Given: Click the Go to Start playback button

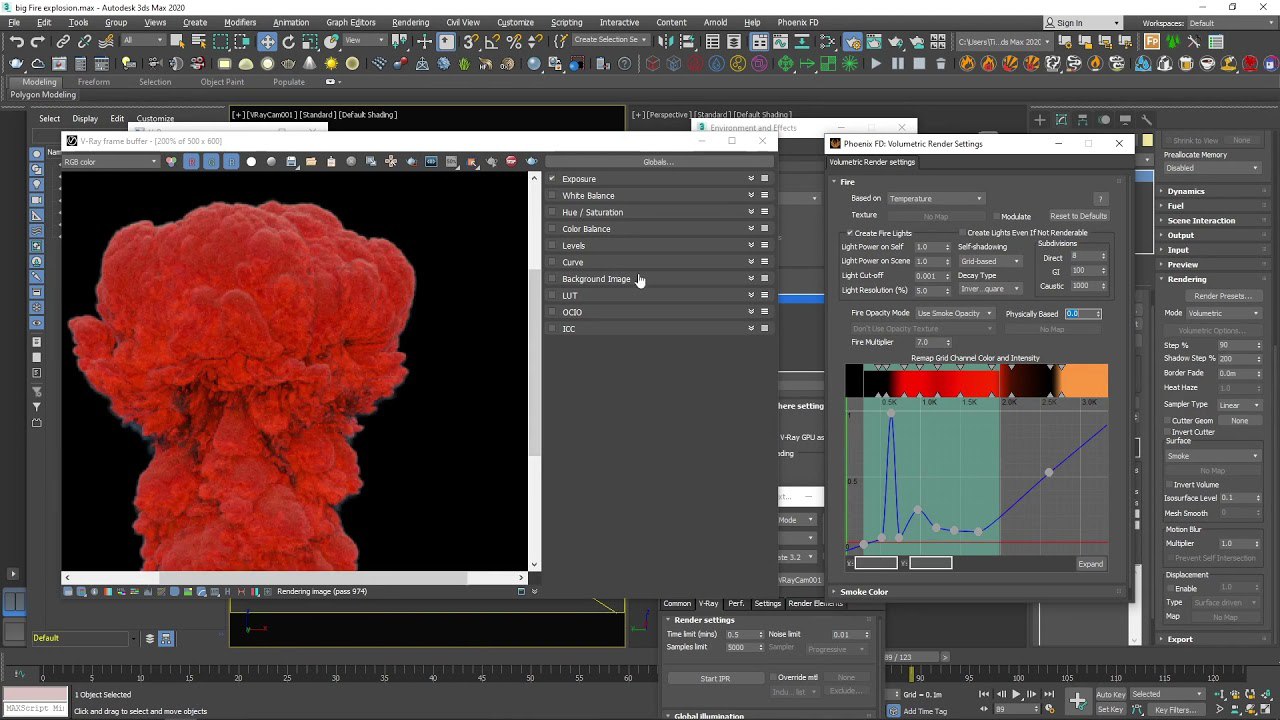Looking at the screenshot, I should pos(984,694).
